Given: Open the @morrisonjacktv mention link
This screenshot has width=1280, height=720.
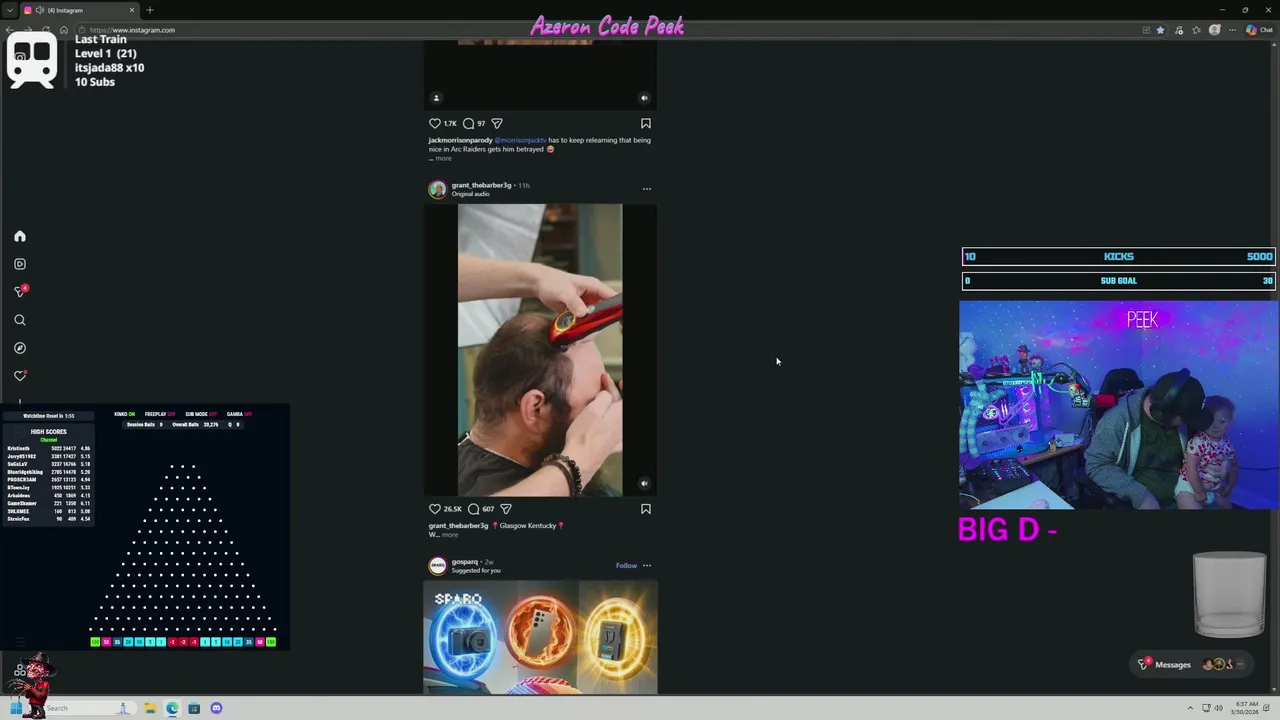Looking at the screenshot, I should pyautogui.click(x=520, y=140).
